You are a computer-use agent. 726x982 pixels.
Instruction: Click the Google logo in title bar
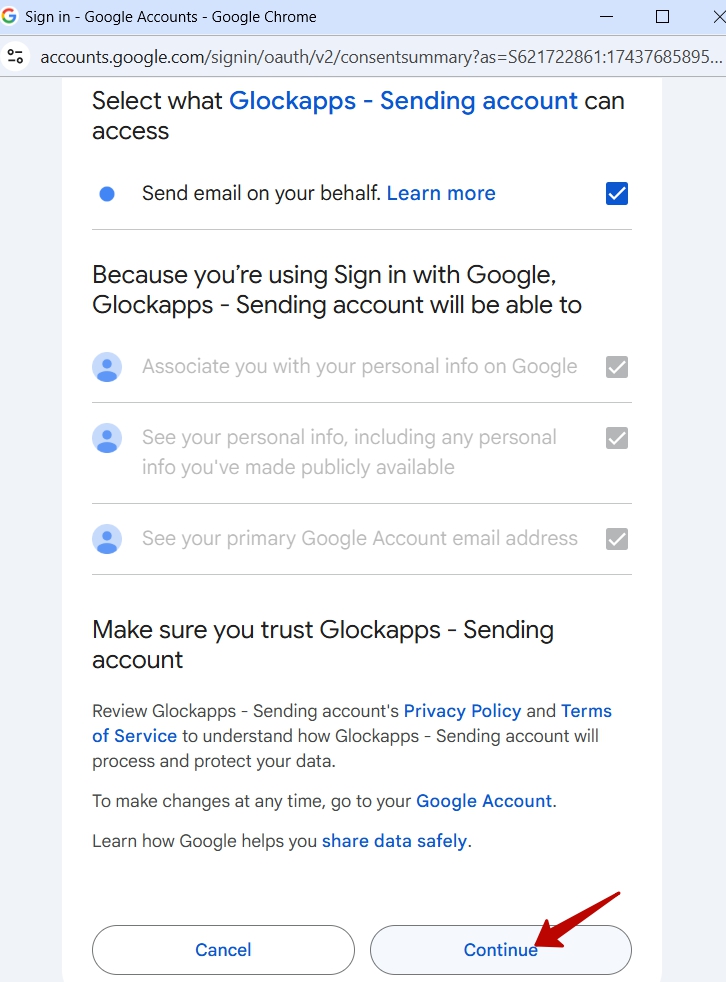point(9,16)
